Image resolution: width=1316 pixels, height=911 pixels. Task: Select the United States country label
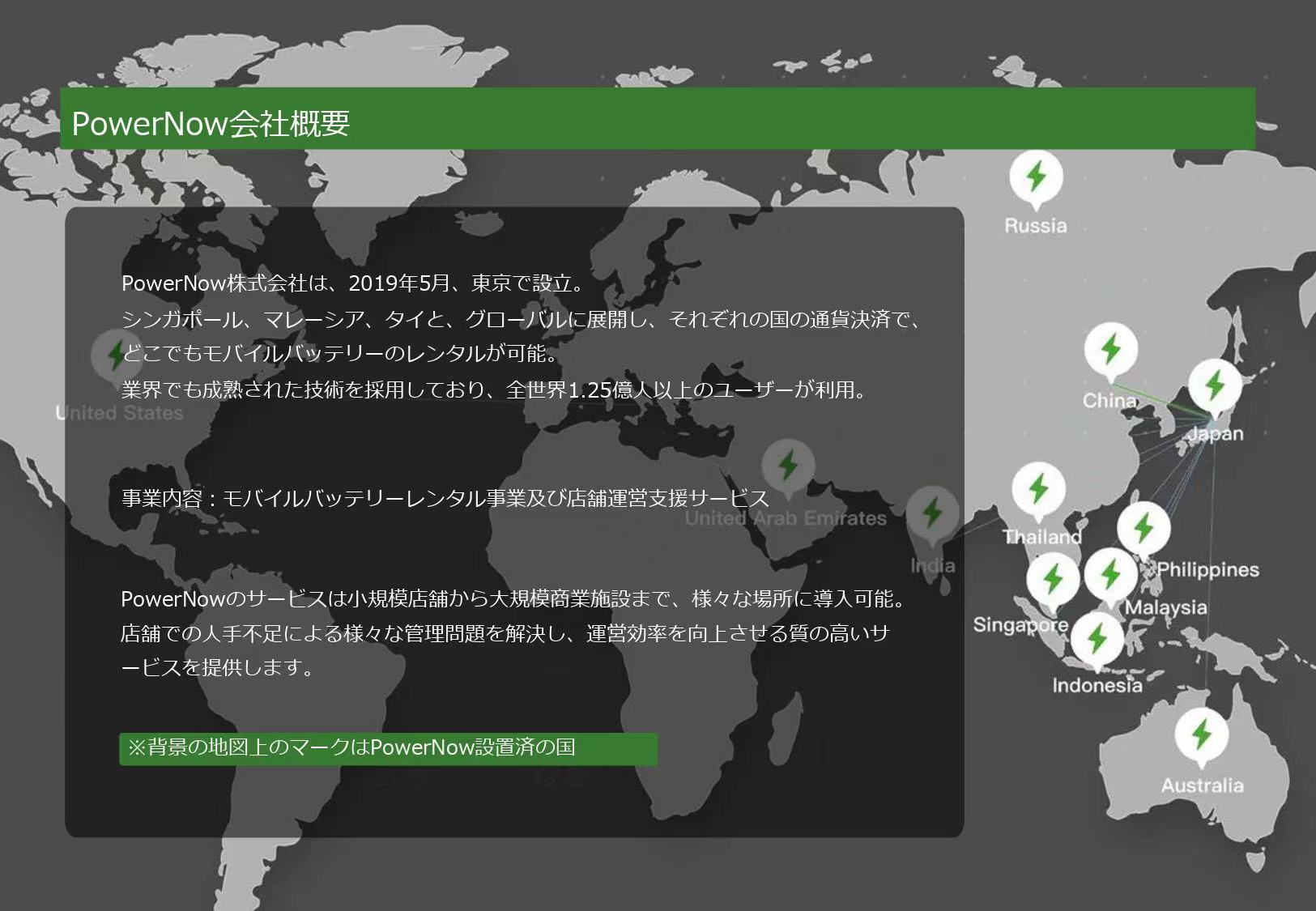pos(119,413)
